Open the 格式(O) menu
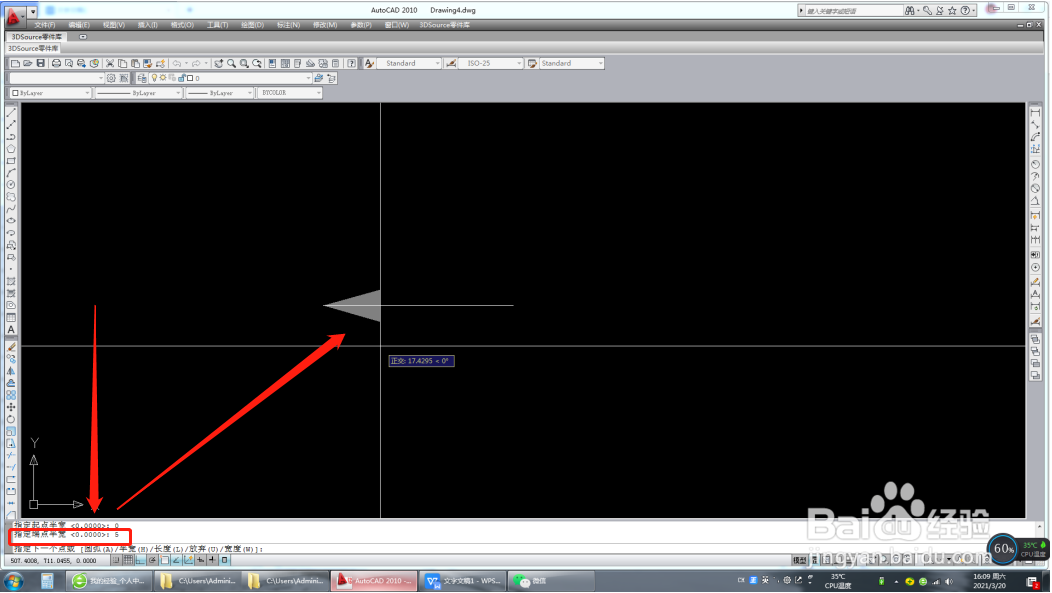 pyautogui.click(x=182, y=25)
